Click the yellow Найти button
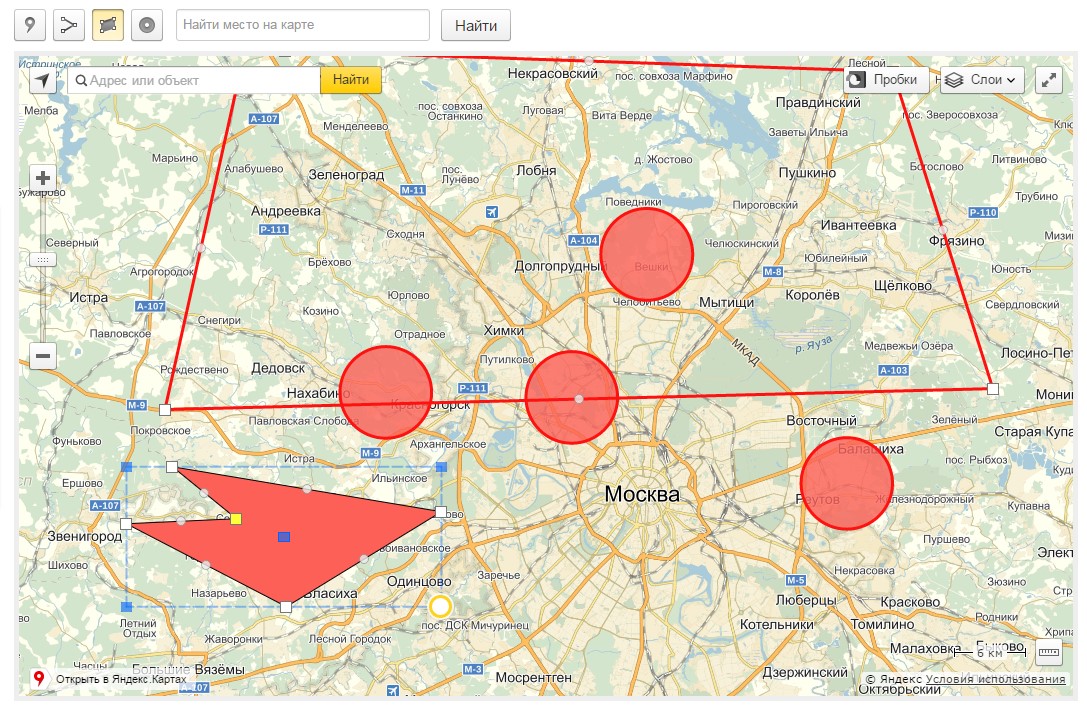 351,80
